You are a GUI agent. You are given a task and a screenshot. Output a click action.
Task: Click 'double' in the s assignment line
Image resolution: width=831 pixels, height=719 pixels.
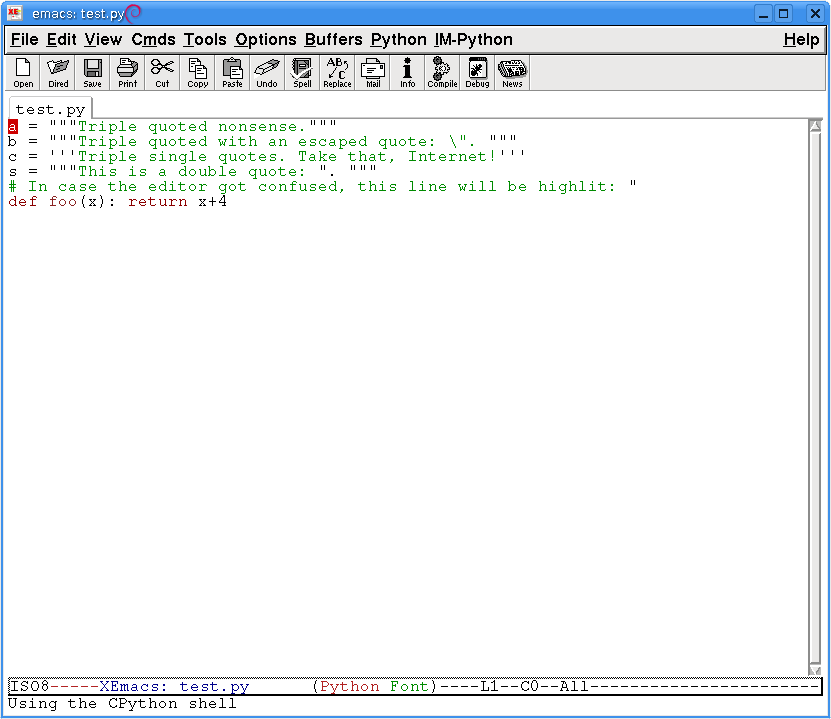[x=207, y=172]
